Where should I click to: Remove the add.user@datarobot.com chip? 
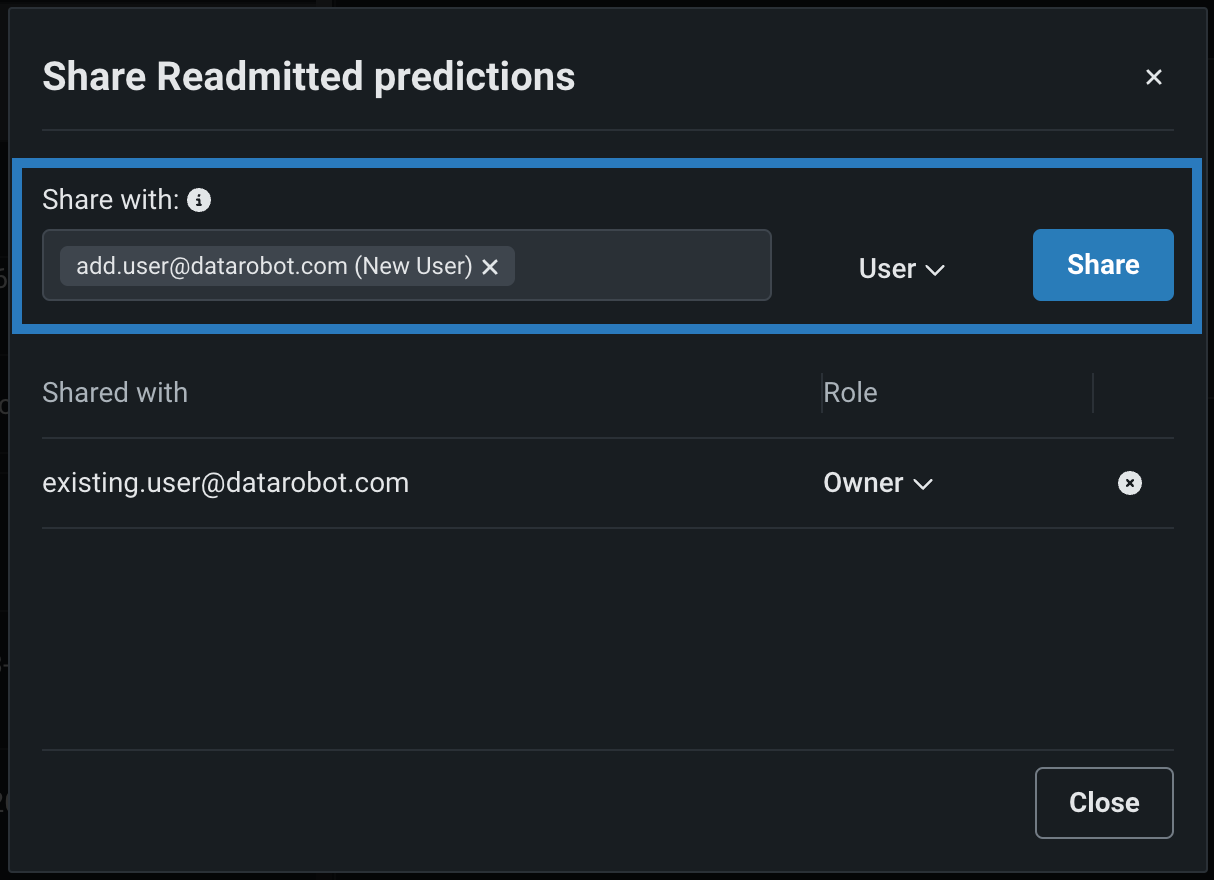[x=490, y=267]
